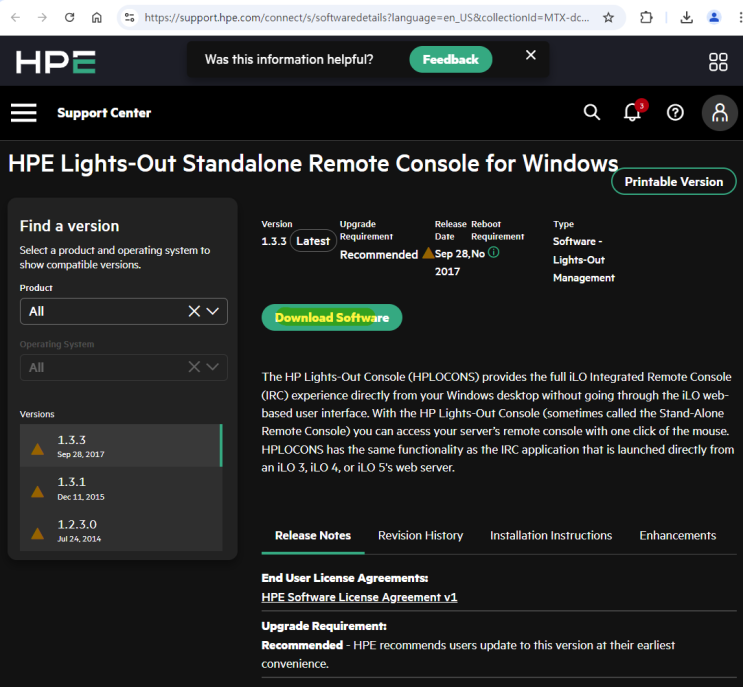Open the help question mark icon

(675, 112)
